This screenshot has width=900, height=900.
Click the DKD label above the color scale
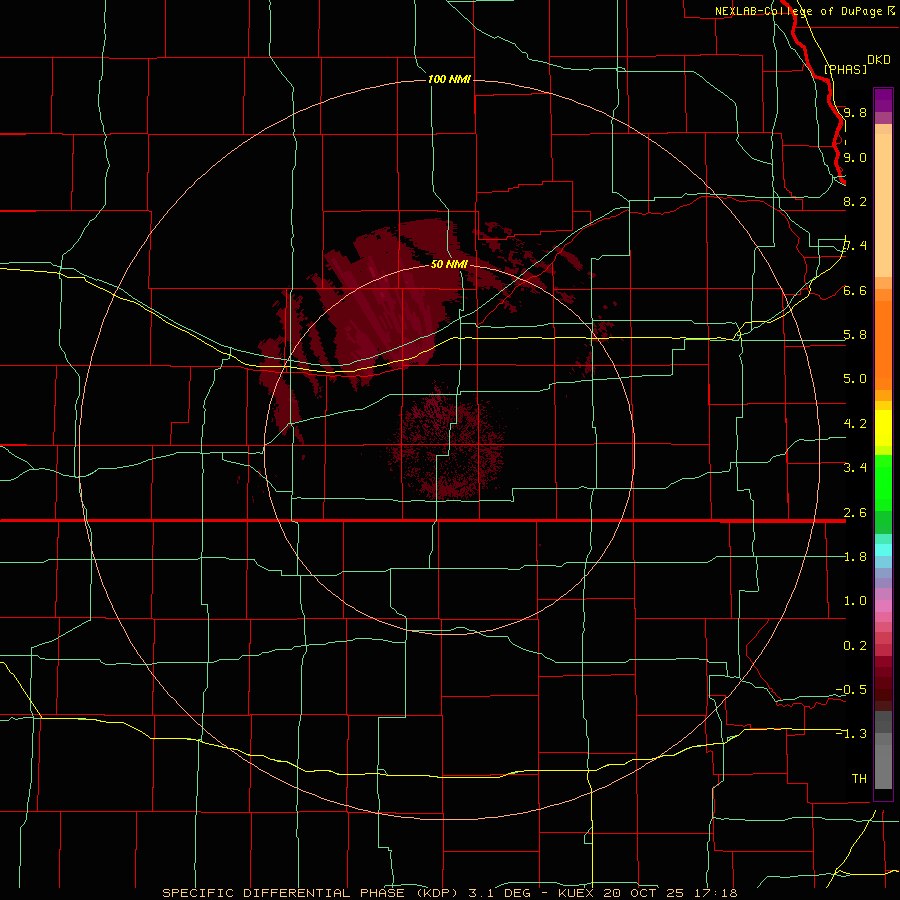[x=879, y=60]
